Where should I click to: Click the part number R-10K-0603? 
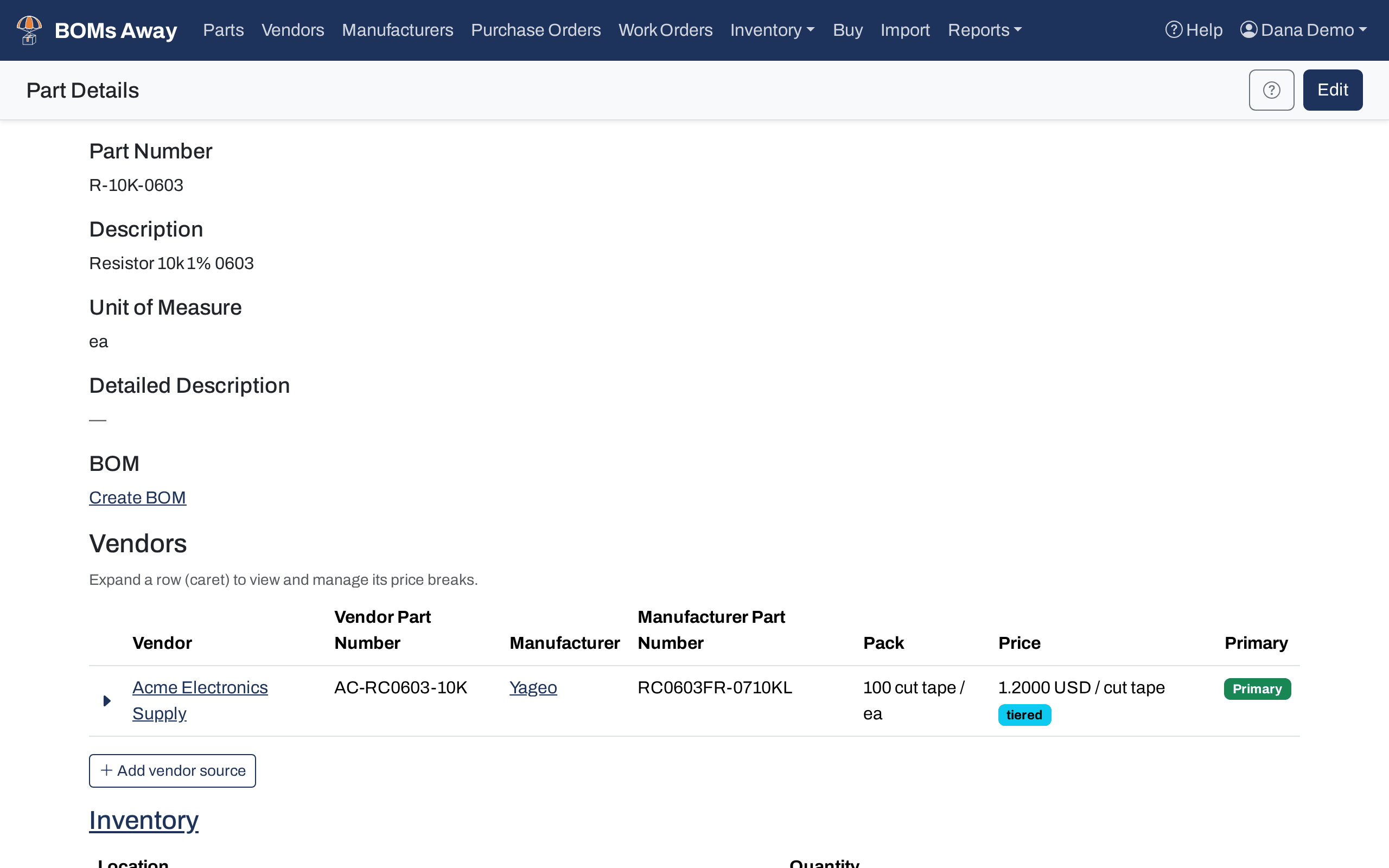136,185
